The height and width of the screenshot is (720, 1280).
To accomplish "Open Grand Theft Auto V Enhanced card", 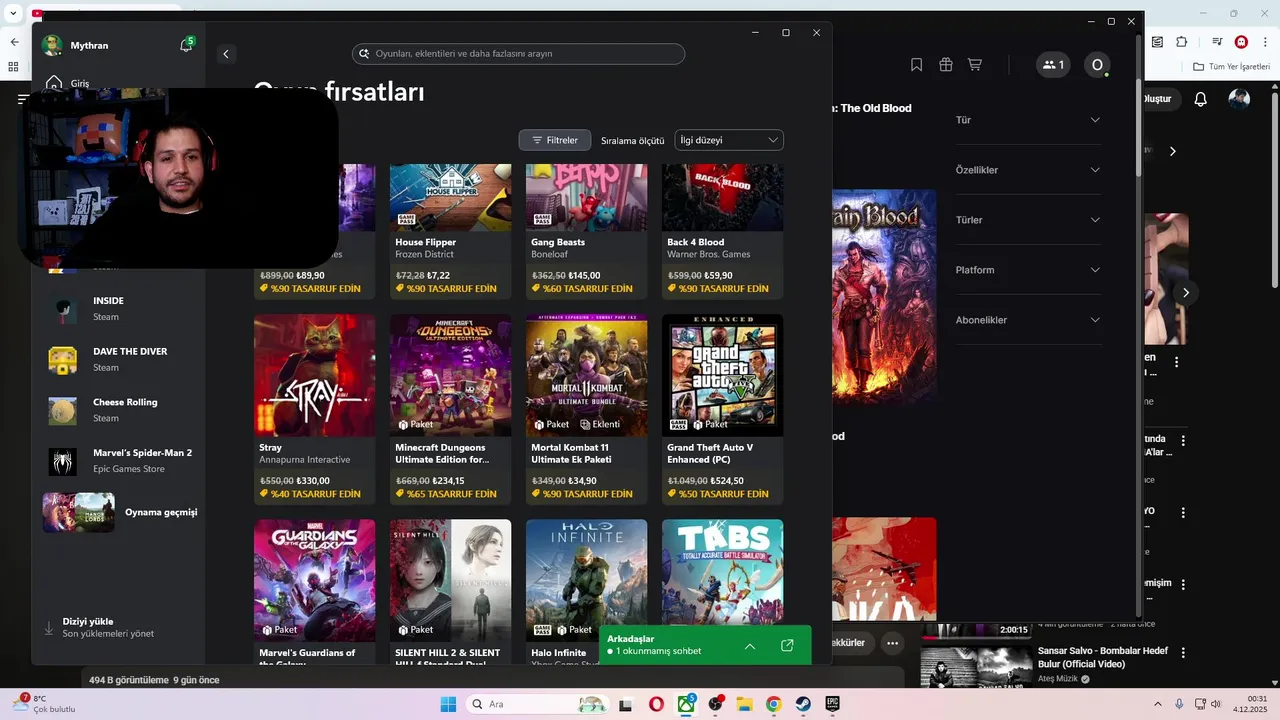I will pos(723,409).
